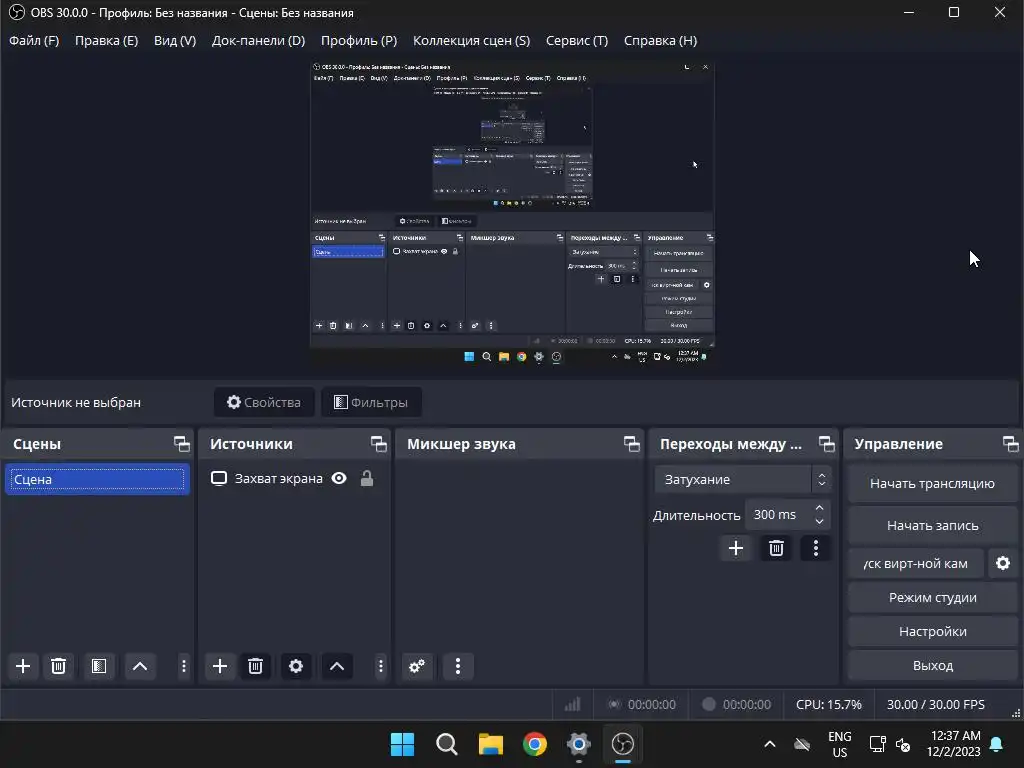1024x768 pixels.
Task: Open audio mixer menu three dots
Action: coord(458,666)
